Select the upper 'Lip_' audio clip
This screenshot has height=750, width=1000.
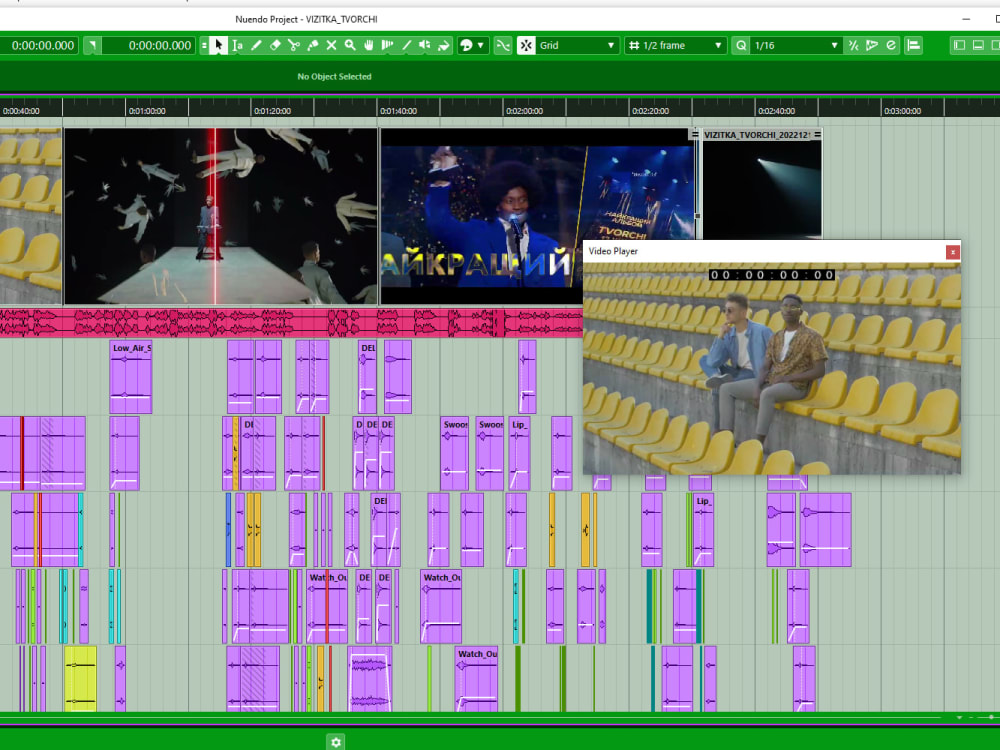519,453
